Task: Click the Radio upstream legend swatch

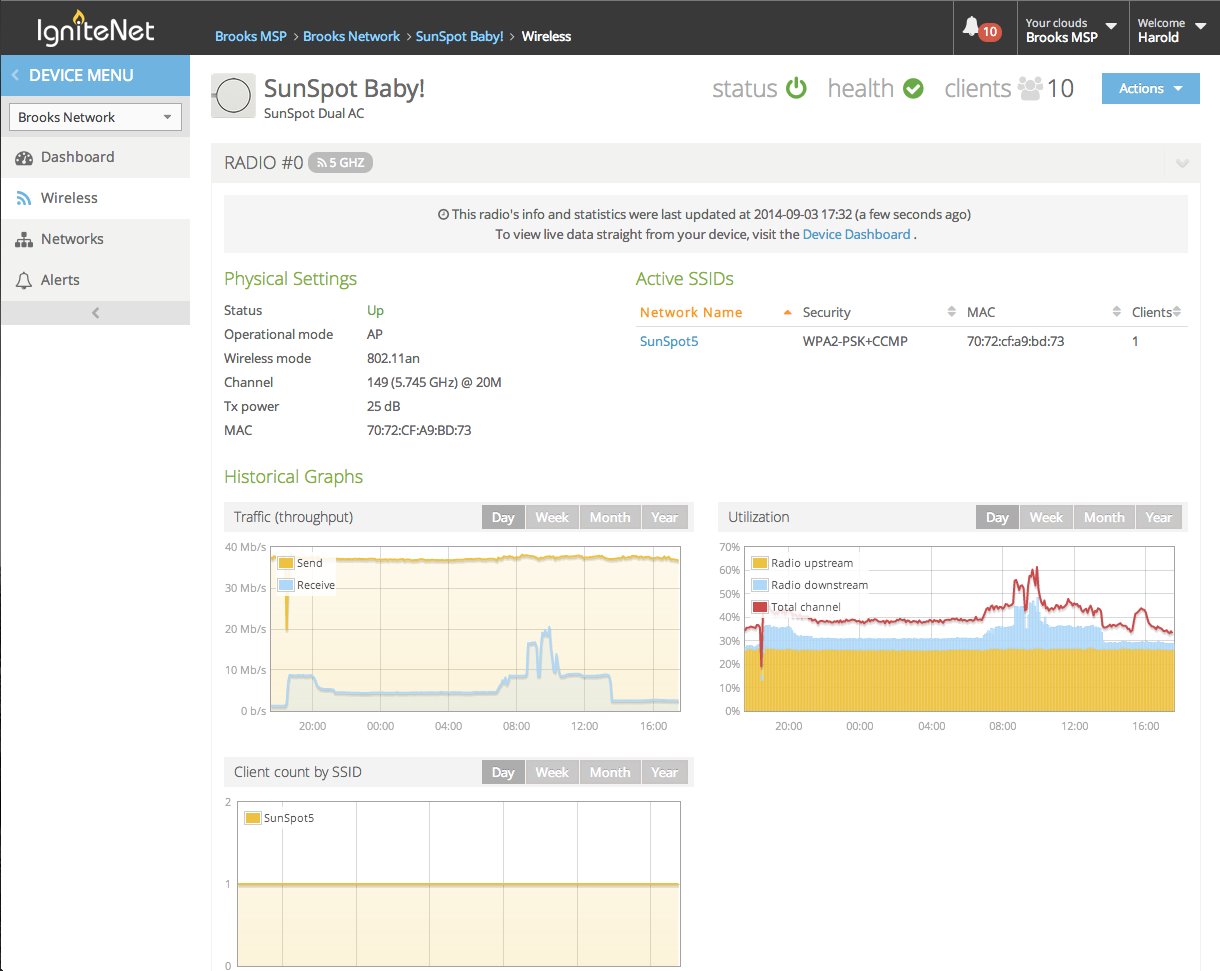Action: click(x=759, y=563)
